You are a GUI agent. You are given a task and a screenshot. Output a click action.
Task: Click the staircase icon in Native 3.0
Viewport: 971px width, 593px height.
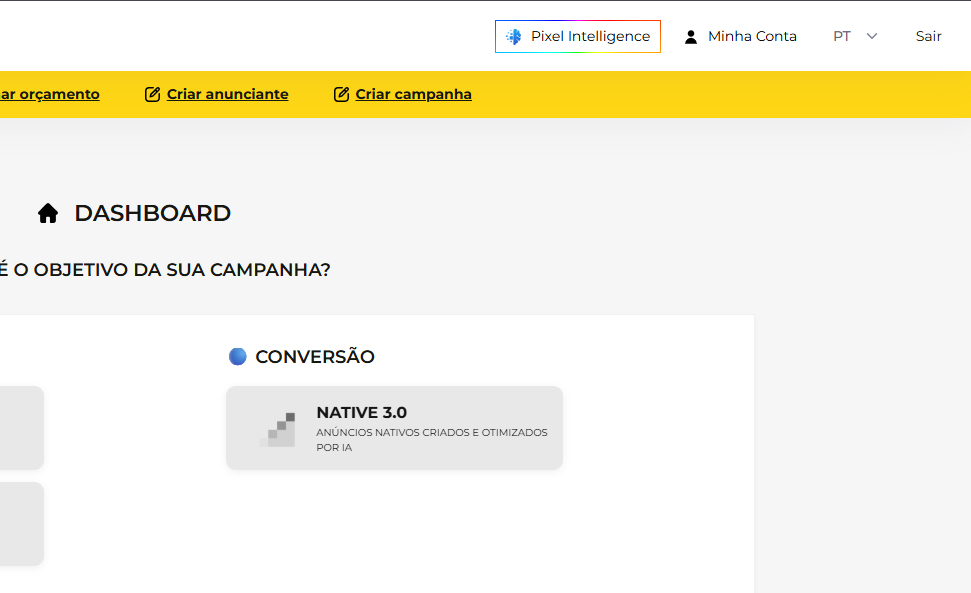pos(277,429)
